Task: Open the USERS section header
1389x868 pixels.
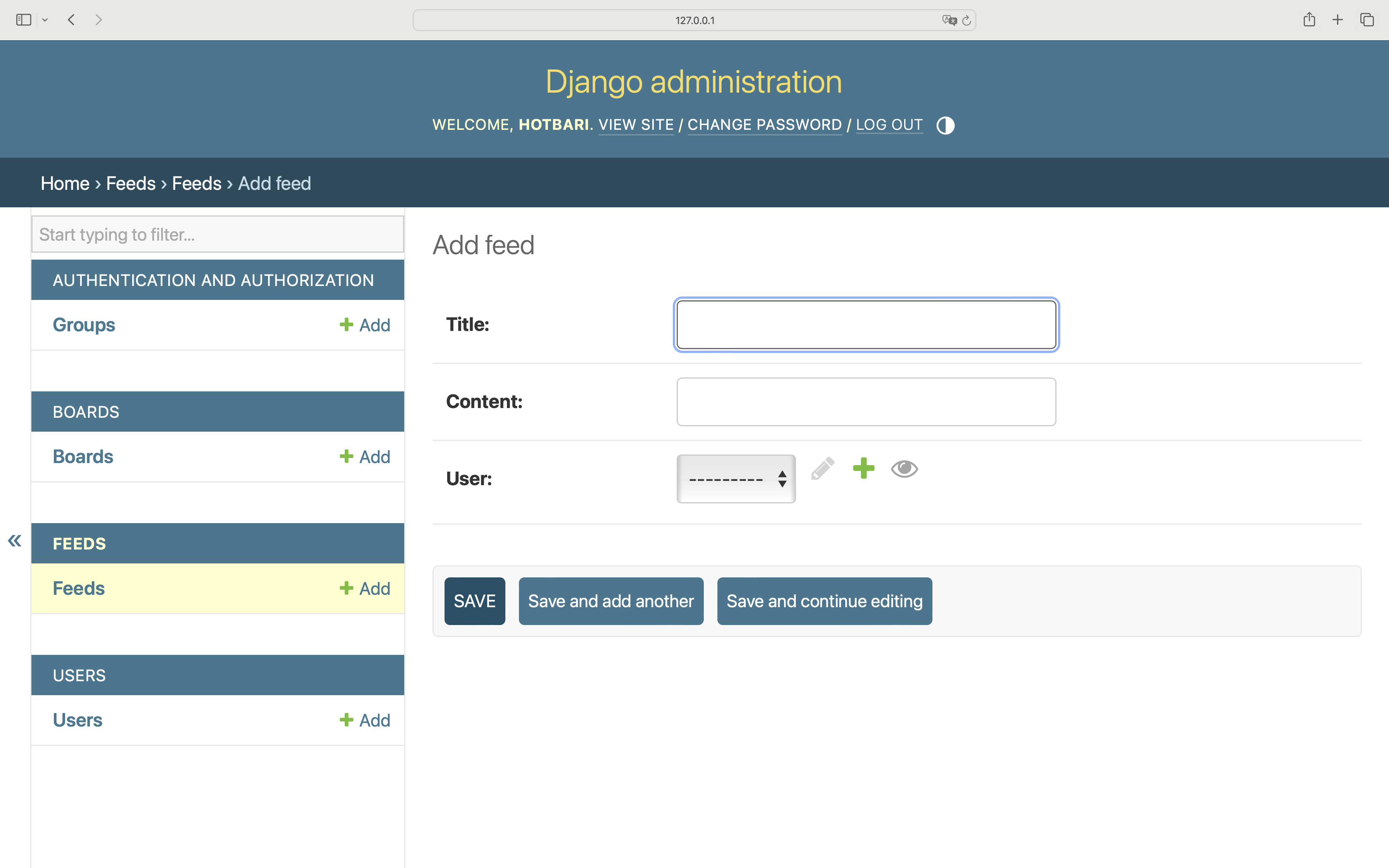Action: click(79, 676)
